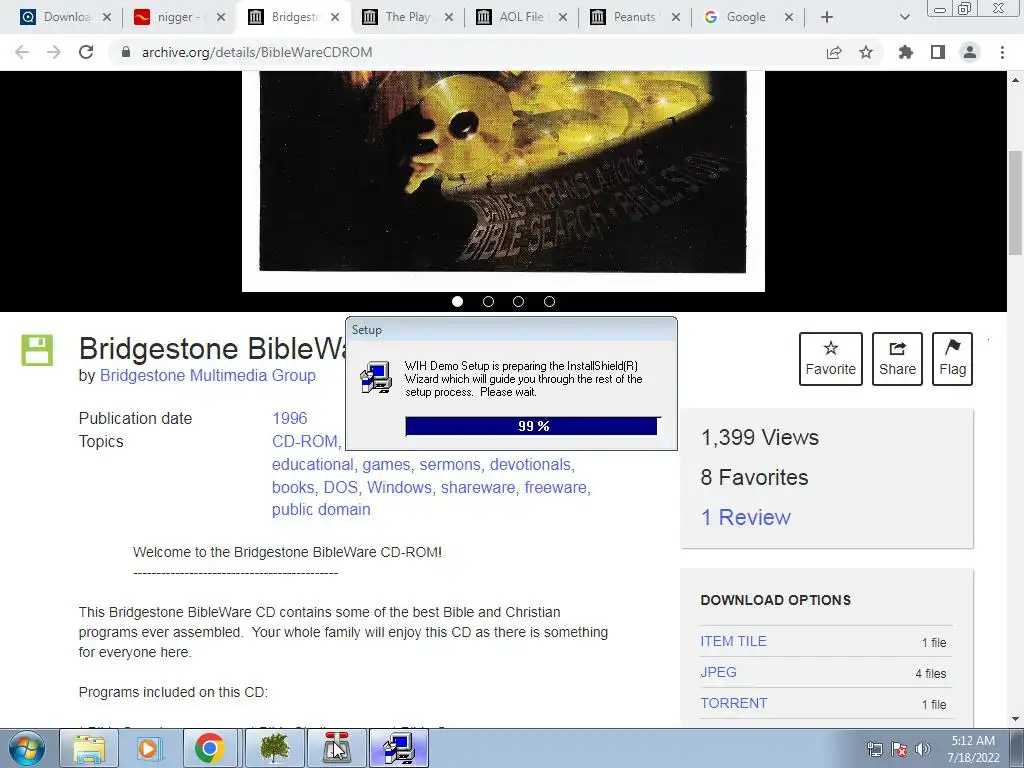The height and width of the screenshot is (768, 1024).
Task: Click the Favorite button
Action: (831, 359)
